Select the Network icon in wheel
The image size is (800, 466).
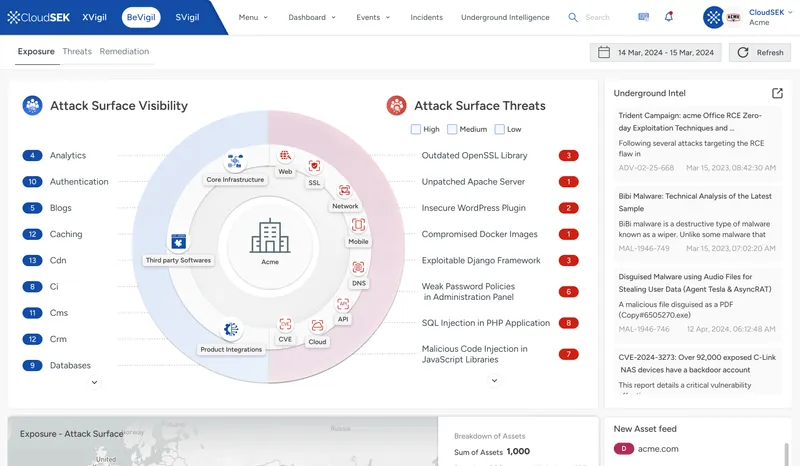(345, 190)
